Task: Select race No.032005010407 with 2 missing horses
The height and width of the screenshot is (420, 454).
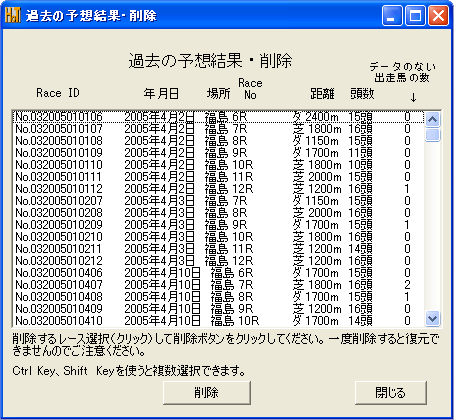Action: (218, 285)
